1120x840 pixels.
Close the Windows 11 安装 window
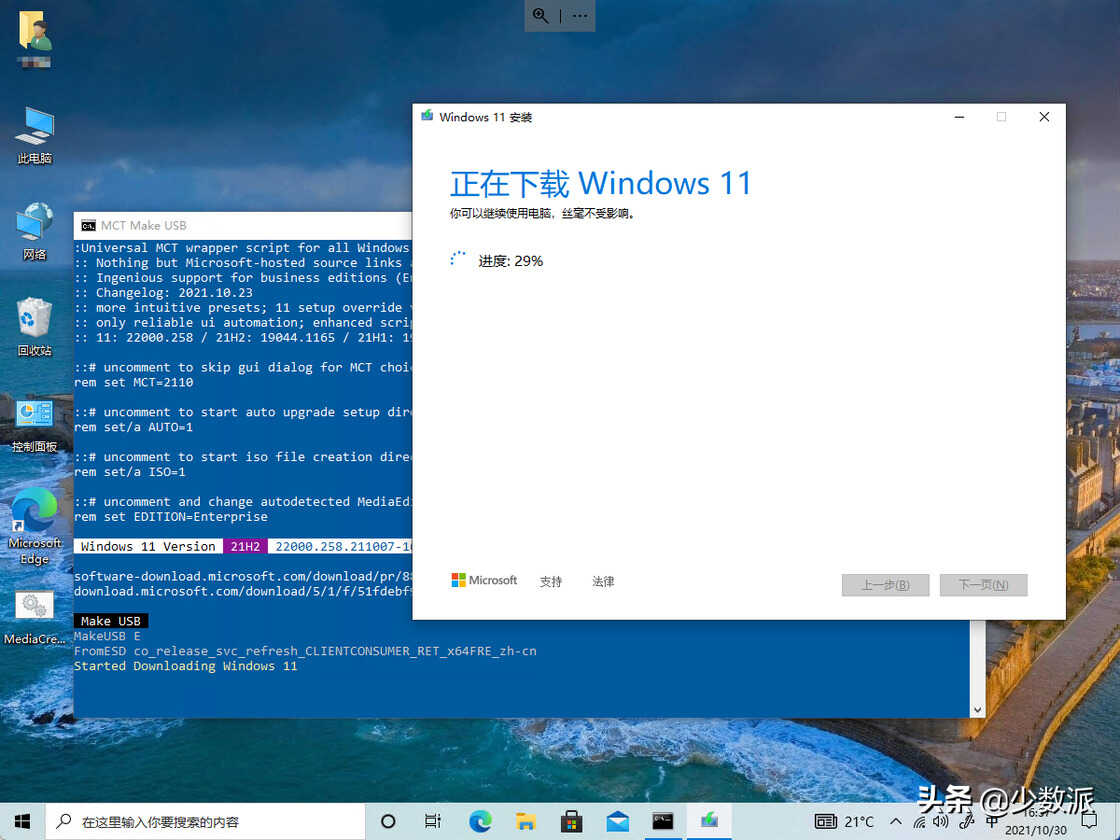[x=1044, y=117]
